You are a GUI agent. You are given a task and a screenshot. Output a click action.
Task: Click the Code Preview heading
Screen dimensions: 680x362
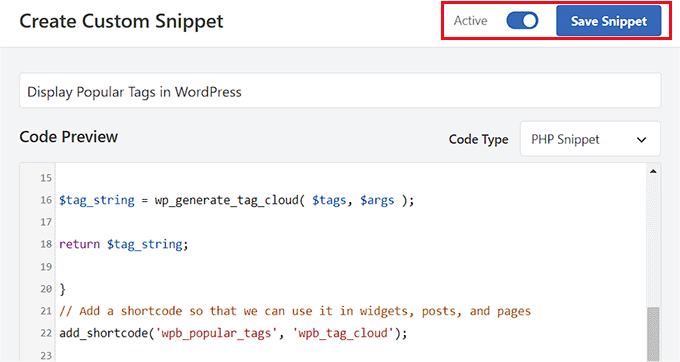coord(69,137)
